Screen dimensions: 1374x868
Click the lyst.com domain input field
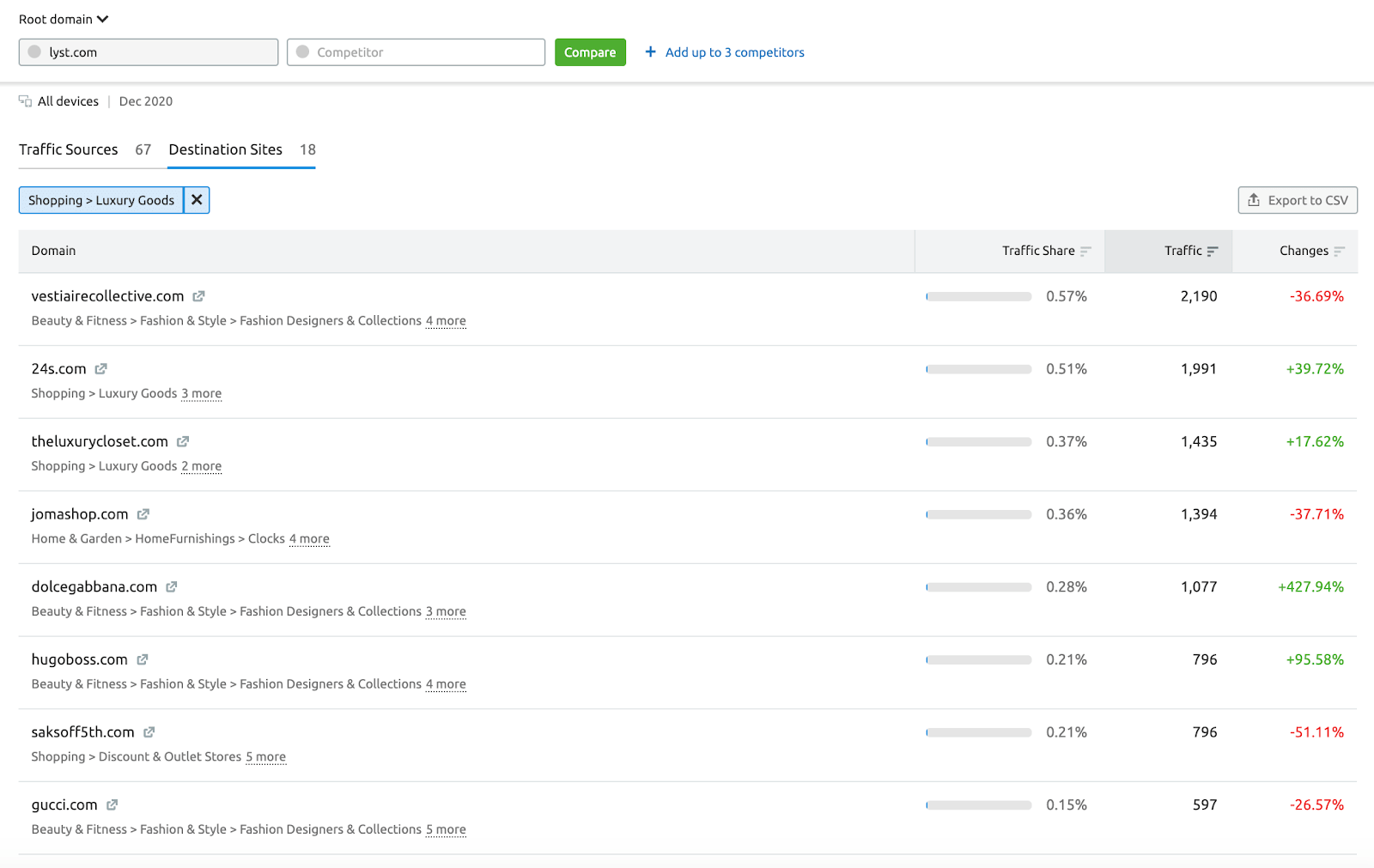pyautogui.click(x=149, y=52)
